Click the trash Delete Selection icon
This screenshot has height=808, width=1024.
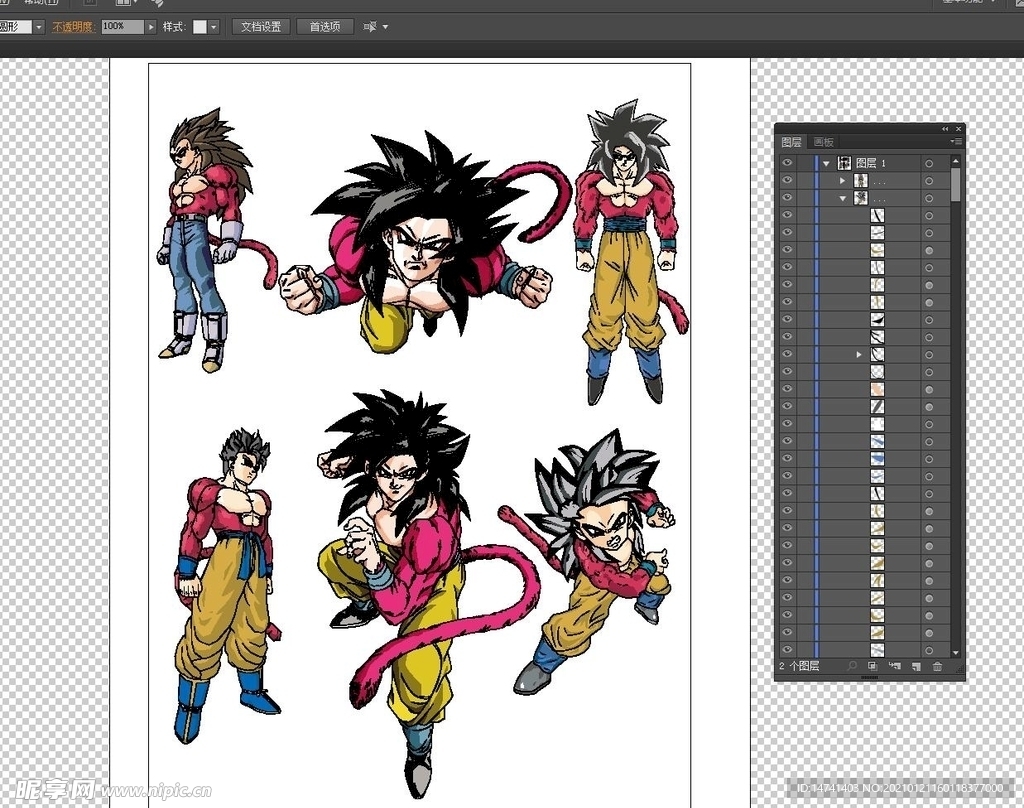pyautogui.click(x=937, y=666)
